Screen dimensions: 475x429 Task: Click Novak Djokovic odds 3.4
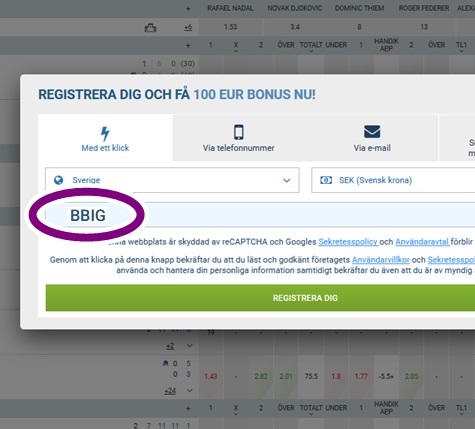295,27
